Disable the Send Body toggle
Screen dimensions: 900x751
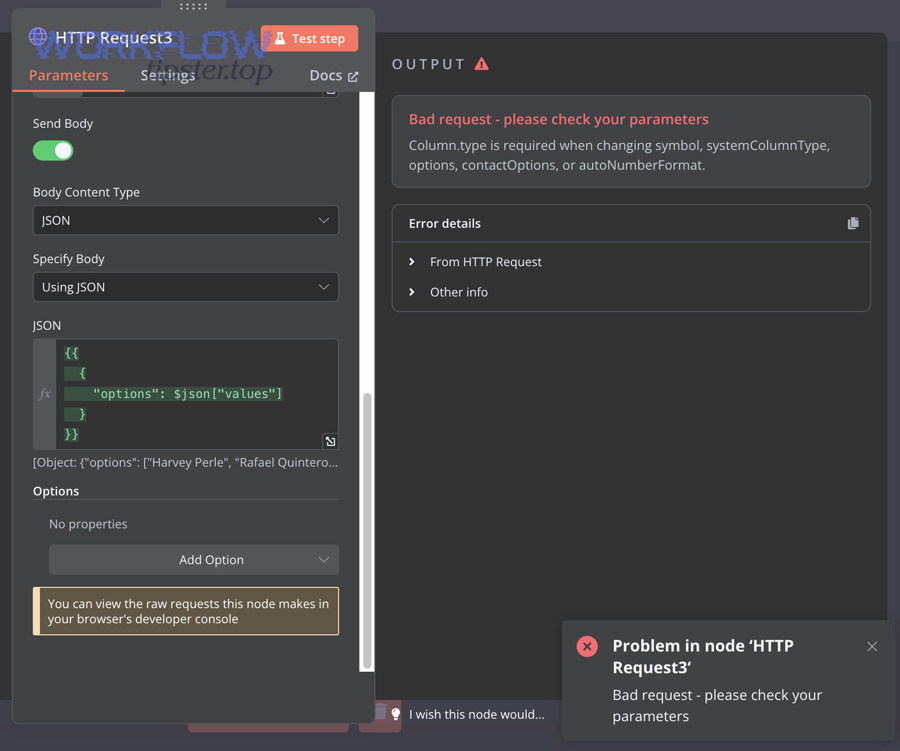[53, 149]
